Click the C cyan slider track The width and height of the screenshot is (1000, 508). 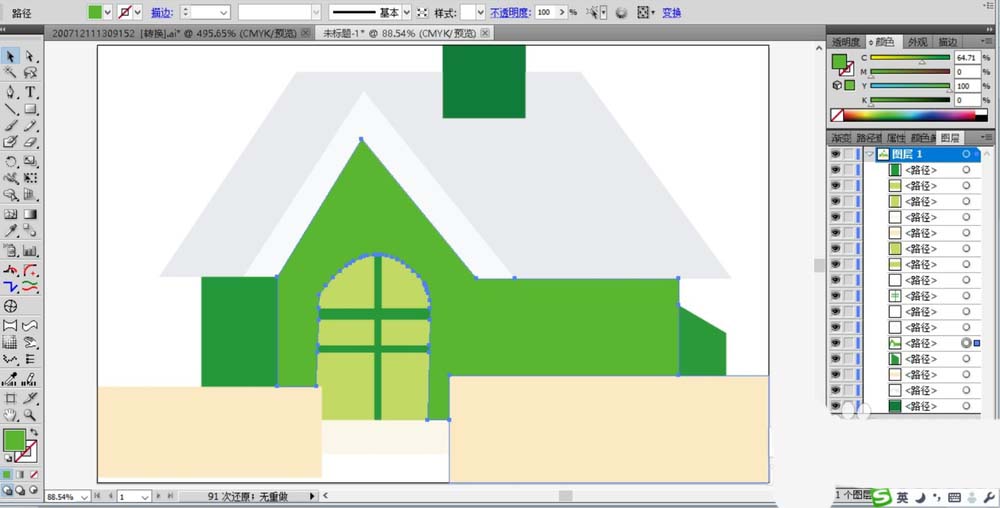910,57
